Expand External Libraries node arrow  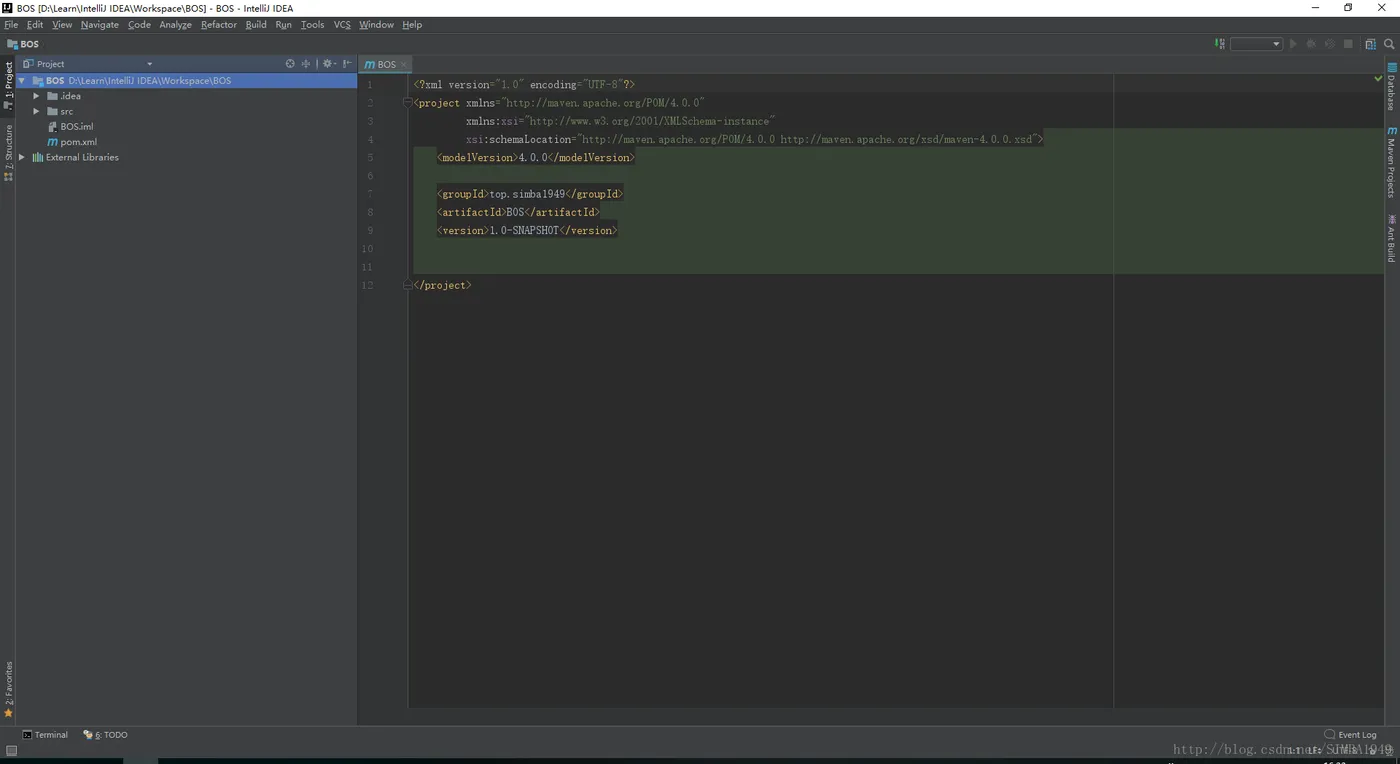22,157
